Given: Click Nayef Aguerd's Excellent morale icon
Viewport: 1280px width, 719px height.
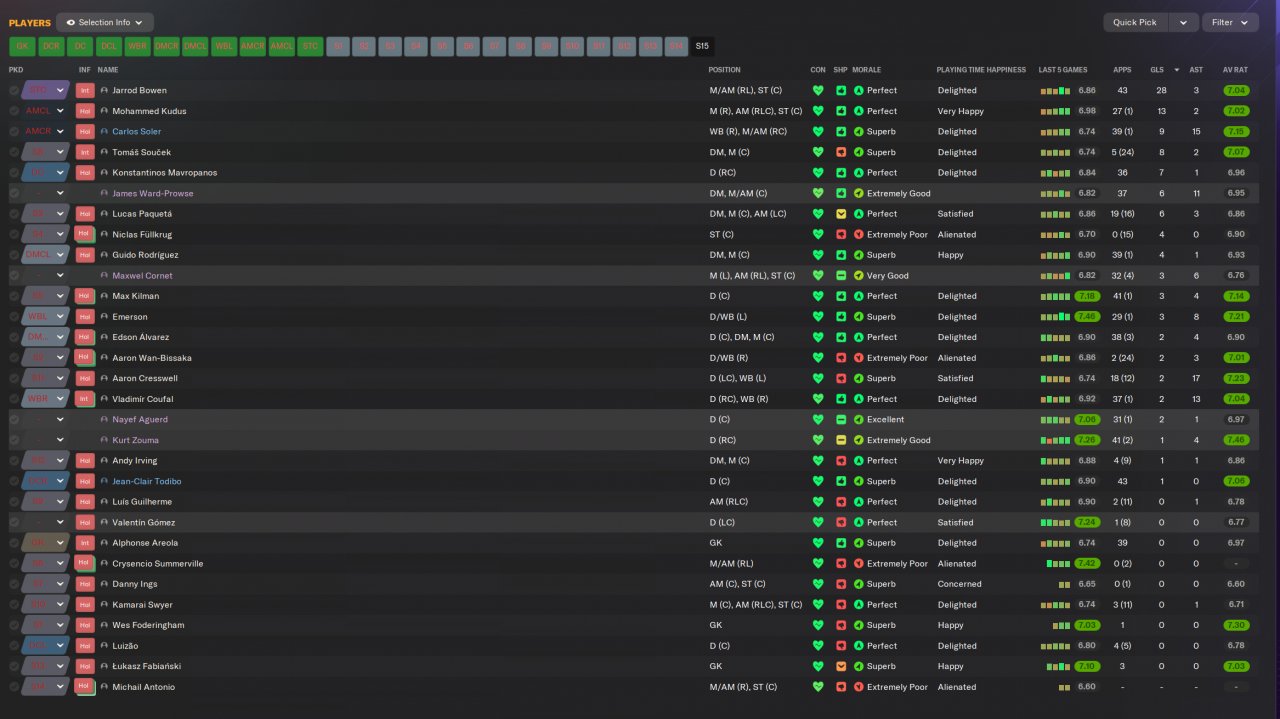Looking at the screenshot, I should click(x=859, y=419).
